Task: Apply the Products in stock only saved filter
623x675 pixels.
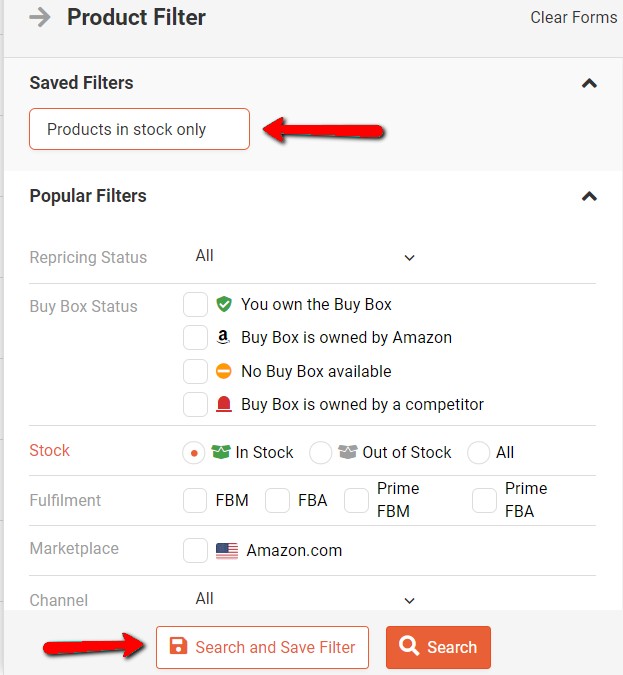Action: tap(139, 129)
